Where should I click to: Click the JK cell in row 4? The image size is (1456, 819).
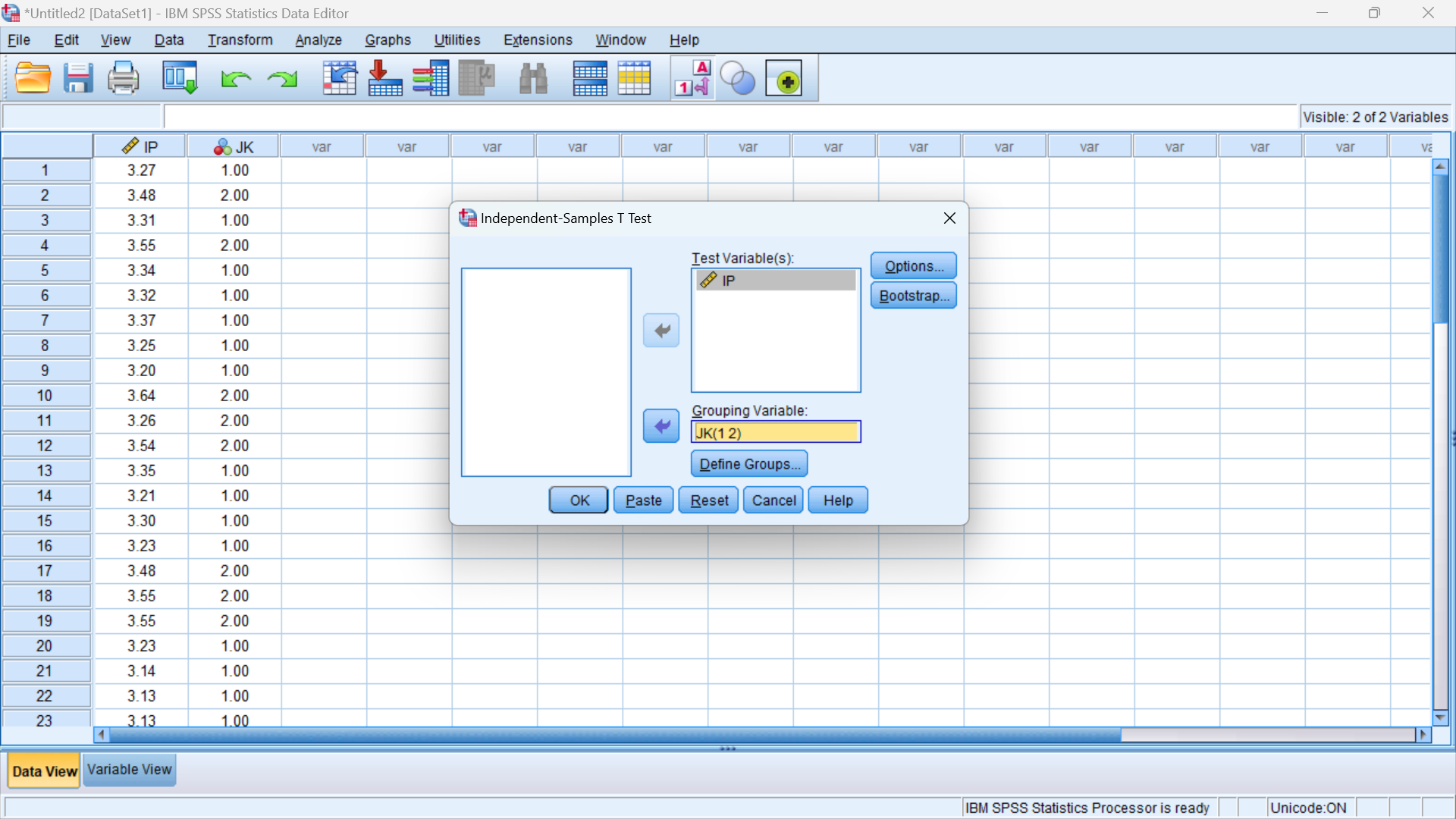coord(234,246)
